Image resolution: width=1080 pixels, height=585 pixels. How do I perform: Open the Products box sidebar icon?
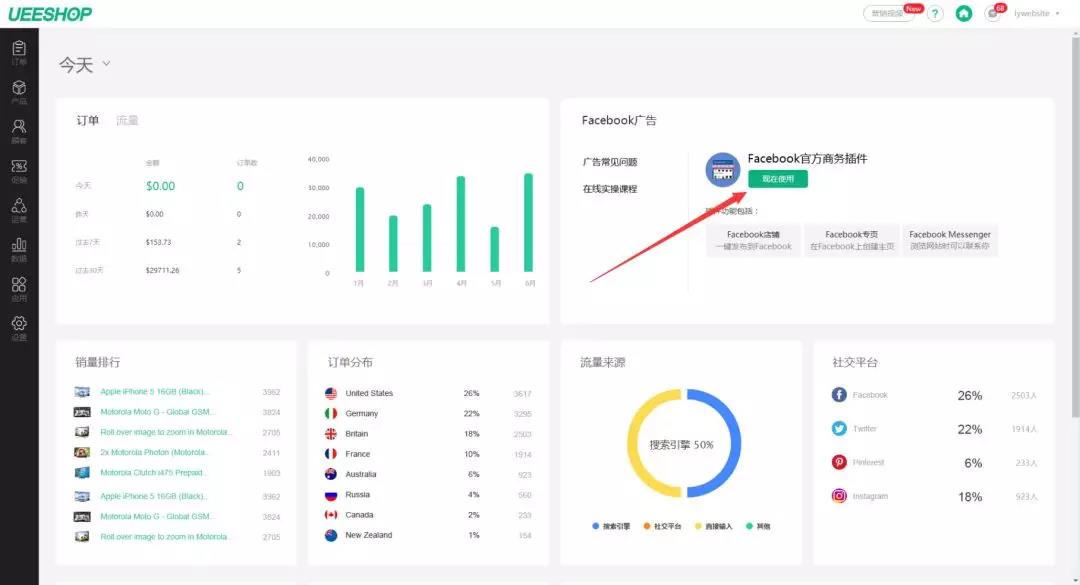[19, 92]
